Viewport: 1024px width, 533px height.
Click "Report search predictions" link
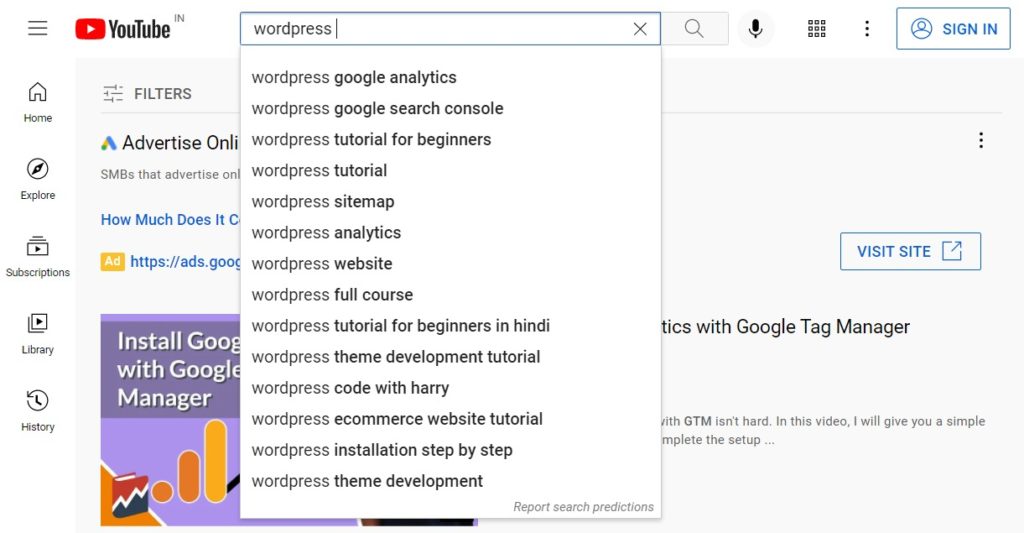pos(583,507)
